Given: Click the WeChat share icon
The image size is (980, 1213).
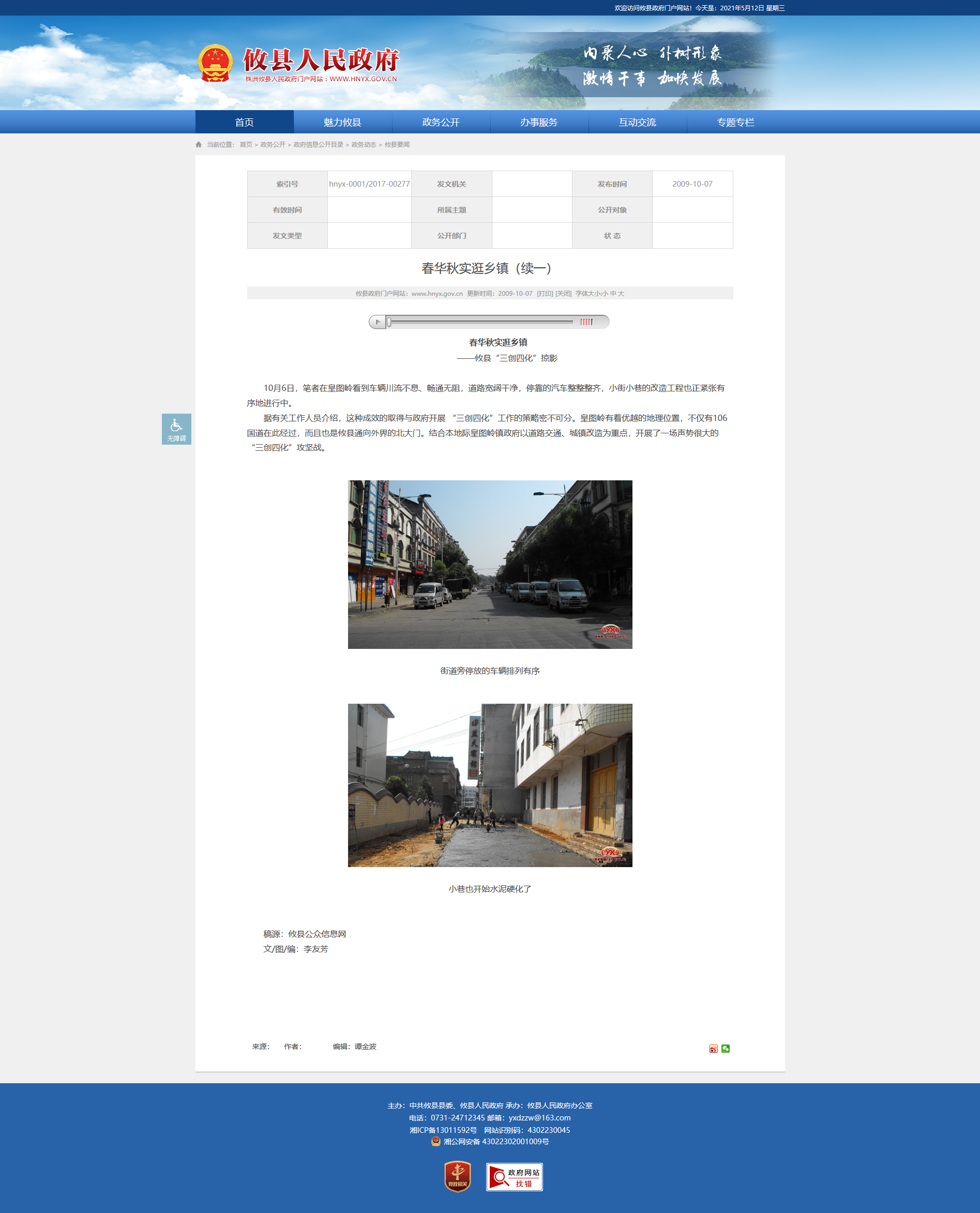Looking at the screenshot, I should (x=726, y=1049).
